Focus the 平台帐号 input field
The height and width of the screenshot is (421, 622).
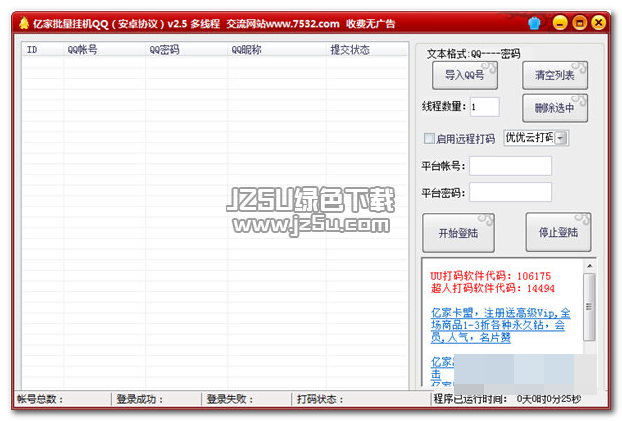coord(510,166)
